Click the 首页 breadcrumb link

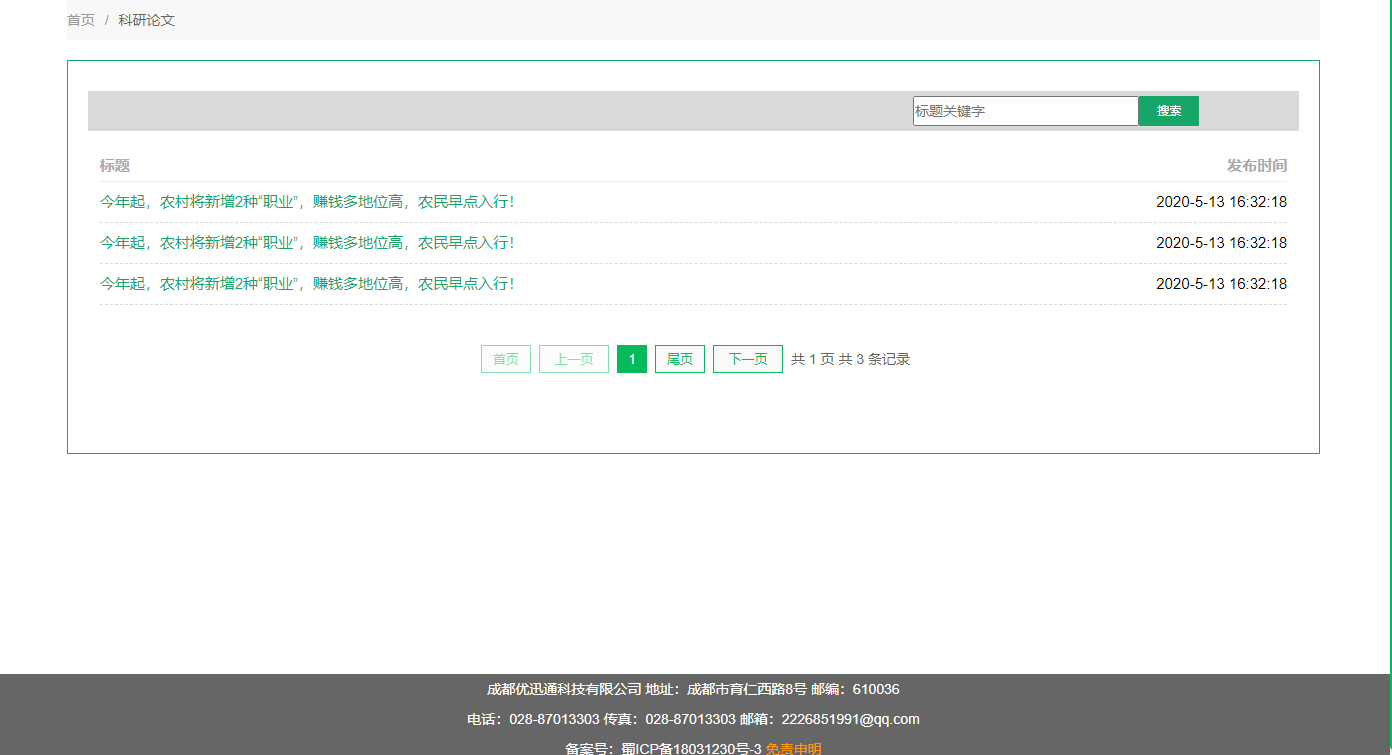81,20
